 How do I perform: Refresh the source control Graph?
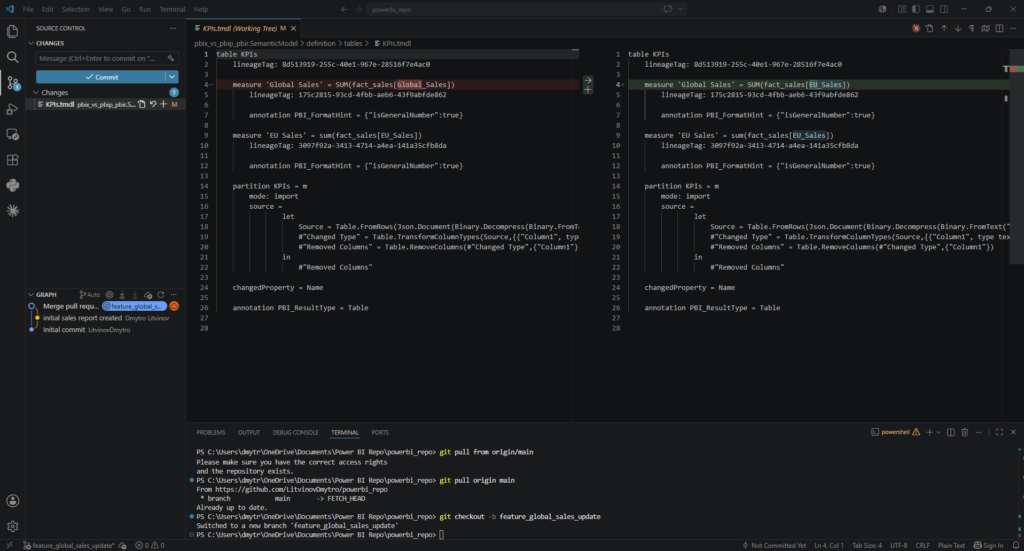161,295
